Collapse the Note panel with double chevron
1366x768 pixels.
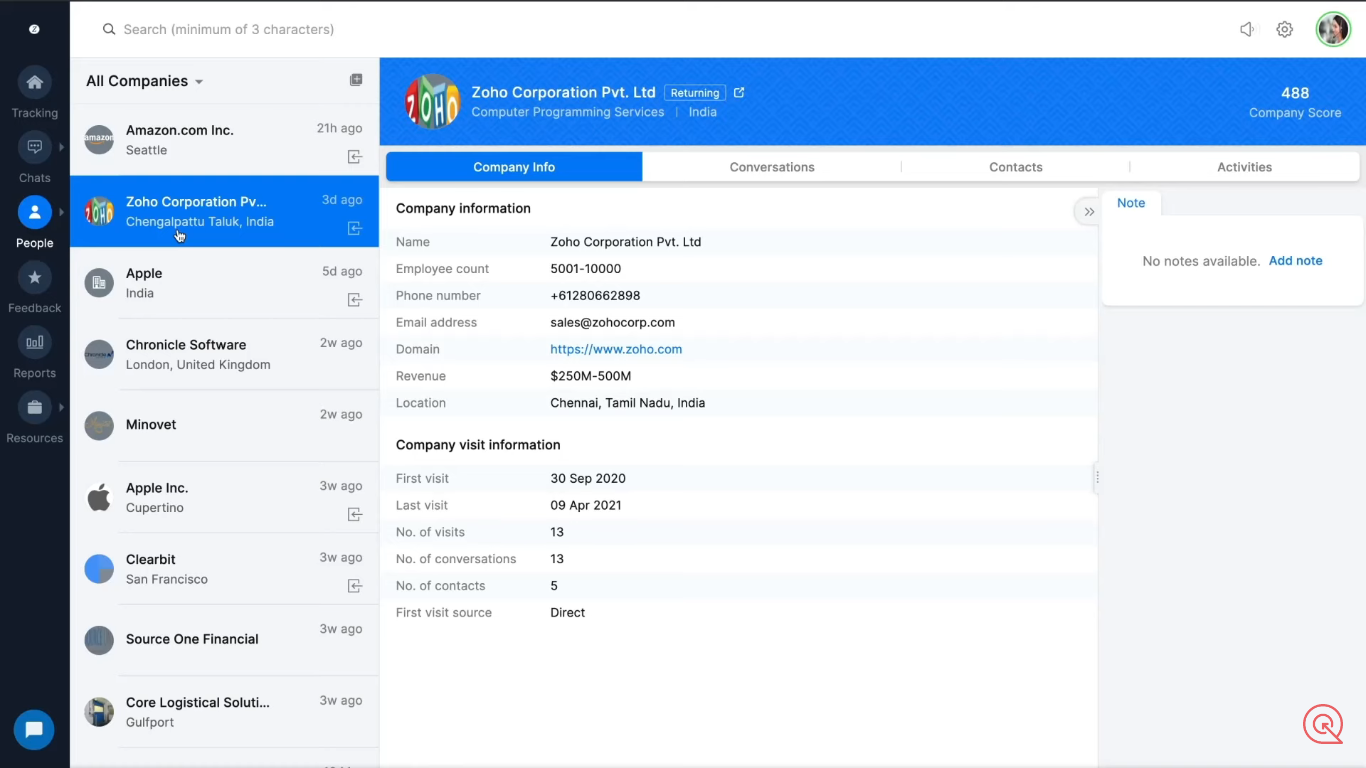(x=1089, y=212)
